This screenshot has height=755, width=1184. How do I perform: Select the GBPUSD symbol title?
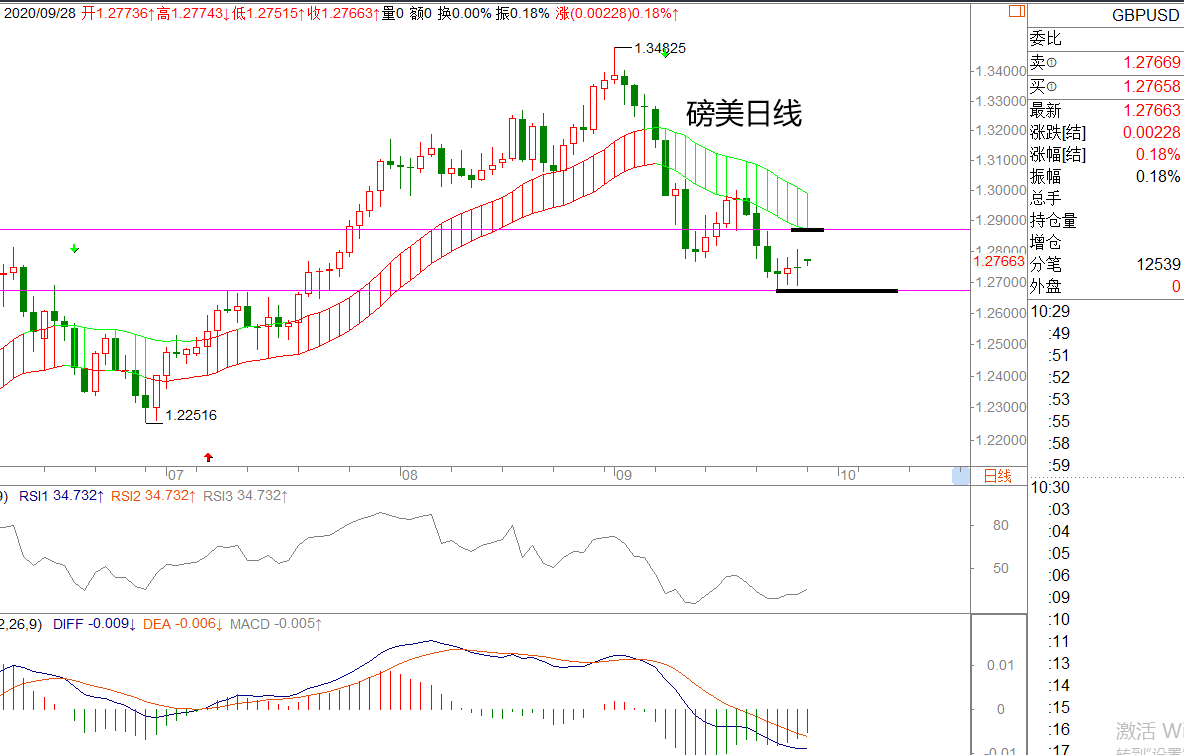(x=1145, y=15)
